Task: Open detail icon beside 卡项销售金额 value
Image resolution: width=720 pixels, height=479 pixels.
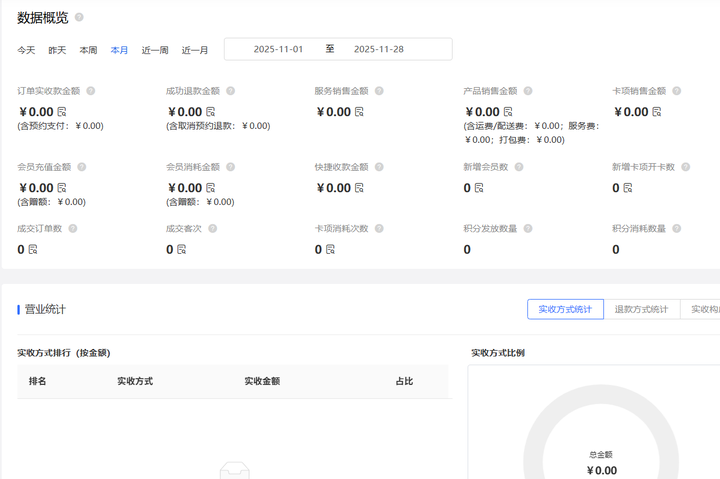Action: [x=657, y=112]
